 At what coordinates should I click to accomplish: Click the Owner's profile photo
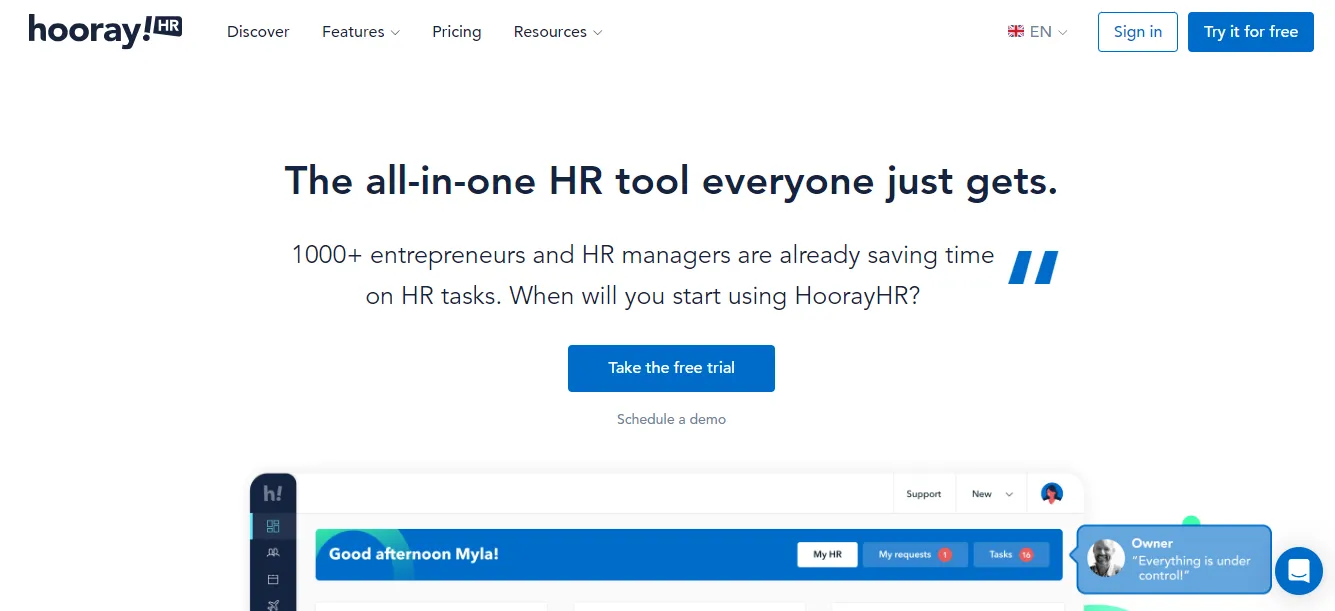[1106, 558]
